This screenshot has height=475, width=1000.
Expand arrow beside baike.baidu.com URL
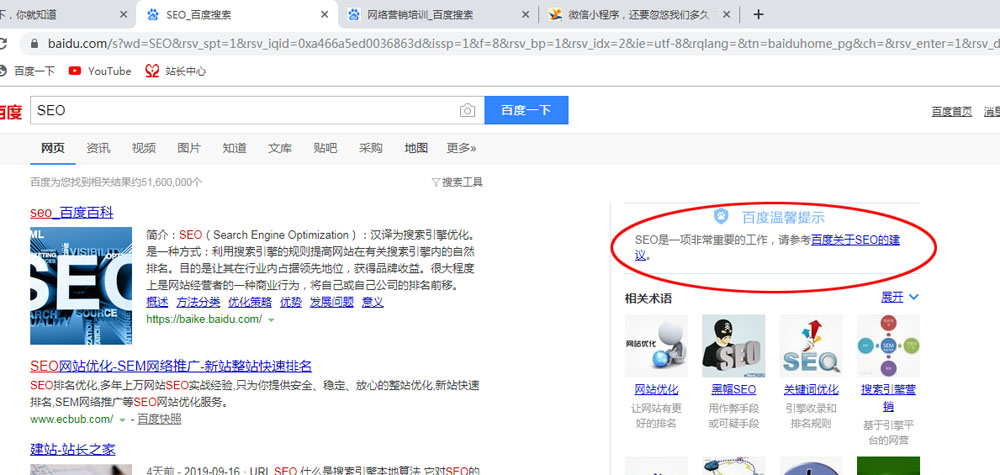click(x=271, y=319)
